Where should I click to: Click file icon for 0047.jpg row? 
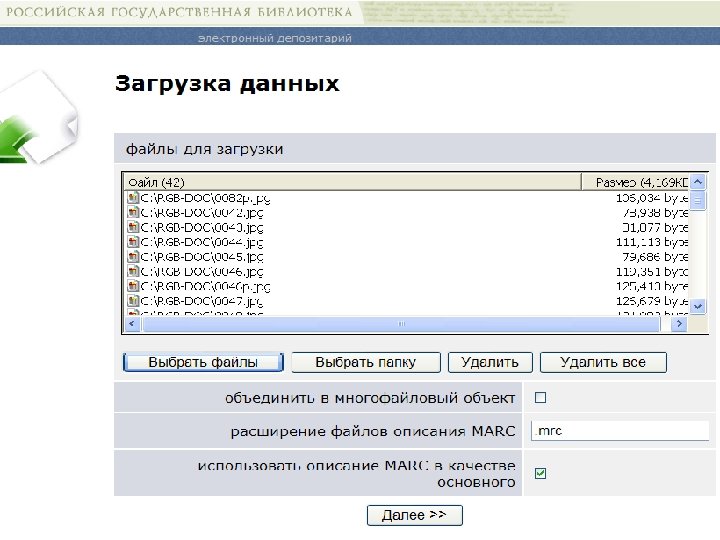tap(133, 301)
